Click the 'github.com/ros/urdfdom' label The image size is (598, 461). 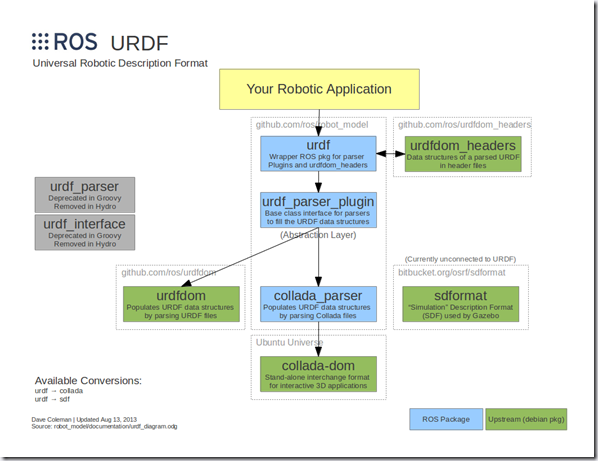pyautogui.click(x=169, y=273)
